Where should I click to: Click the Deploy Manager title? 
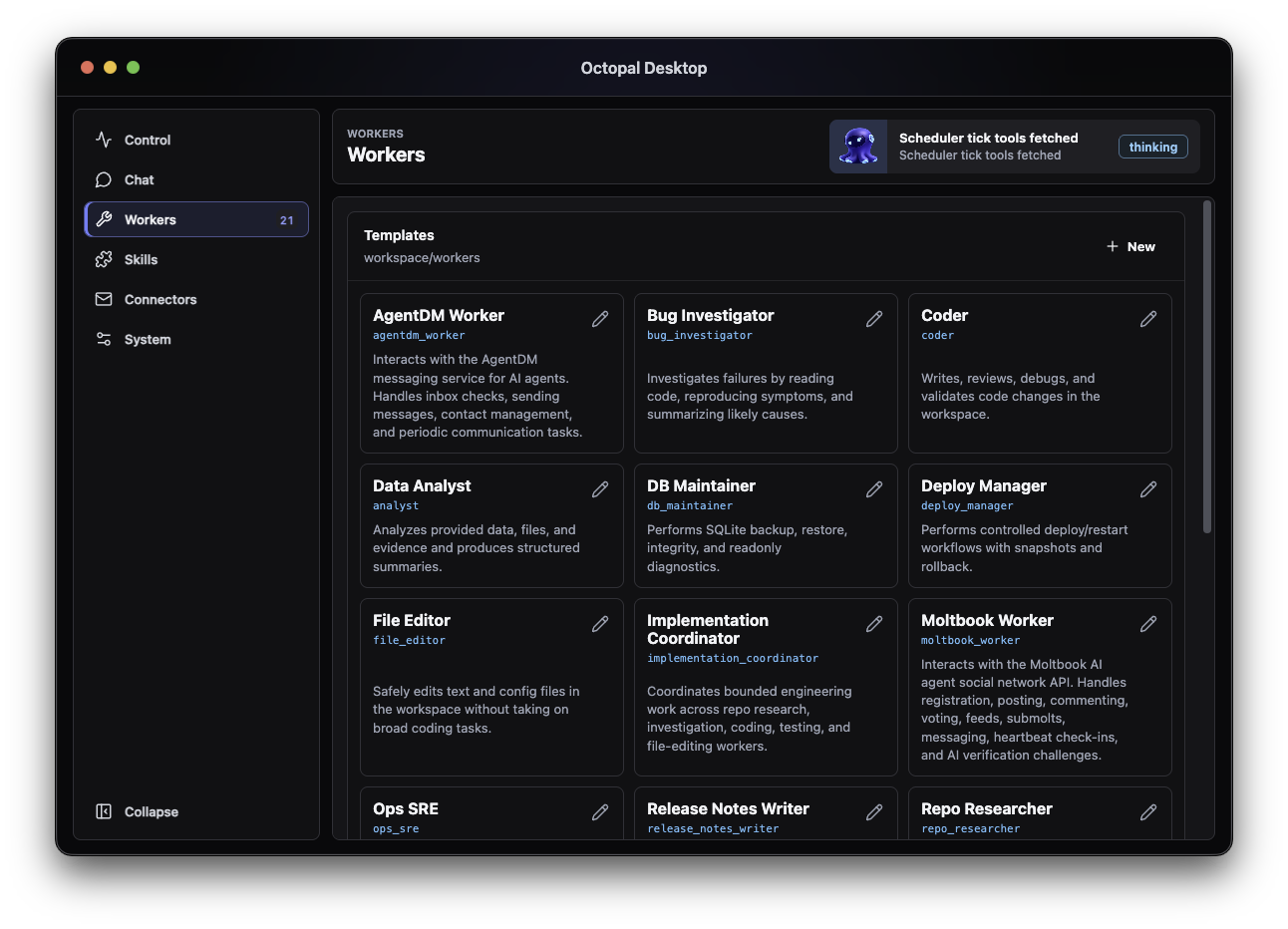(x=983, y=485)
